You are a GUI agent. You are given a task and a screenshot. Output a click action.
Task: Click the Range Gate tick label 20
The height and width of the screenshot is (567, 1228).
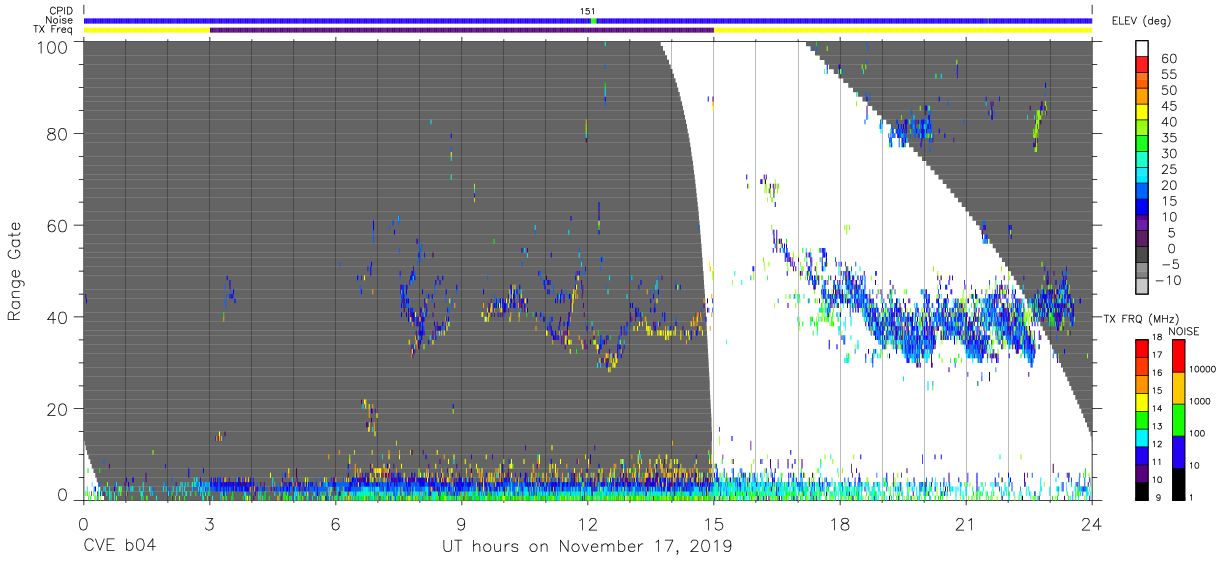click(x=58, y=410)
